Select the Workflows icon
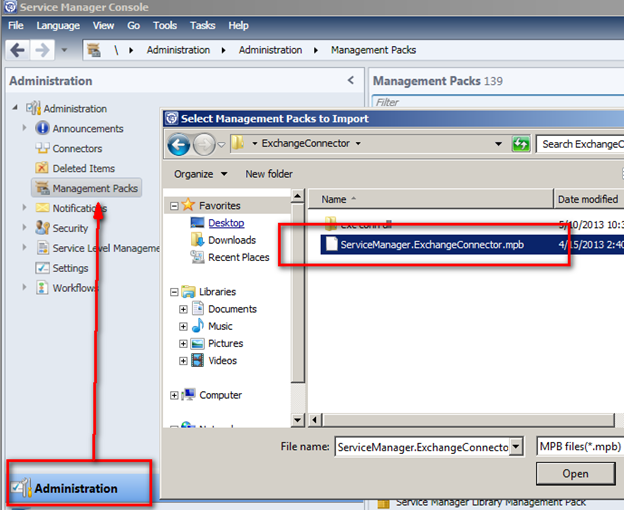The height and width of the screenshot is (510, 624). point(42,287)
